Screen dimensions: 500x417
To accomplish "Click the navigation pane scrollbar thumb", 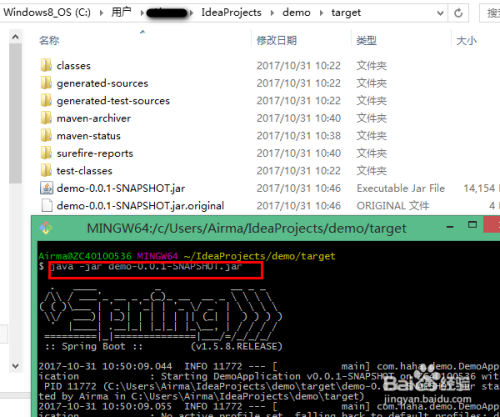I will [x=15, y=113].
